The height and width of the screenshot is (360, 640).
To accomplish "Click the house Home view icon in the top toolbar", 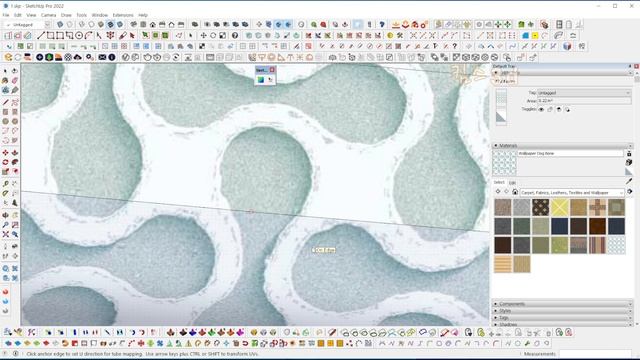I will (152, 25).
